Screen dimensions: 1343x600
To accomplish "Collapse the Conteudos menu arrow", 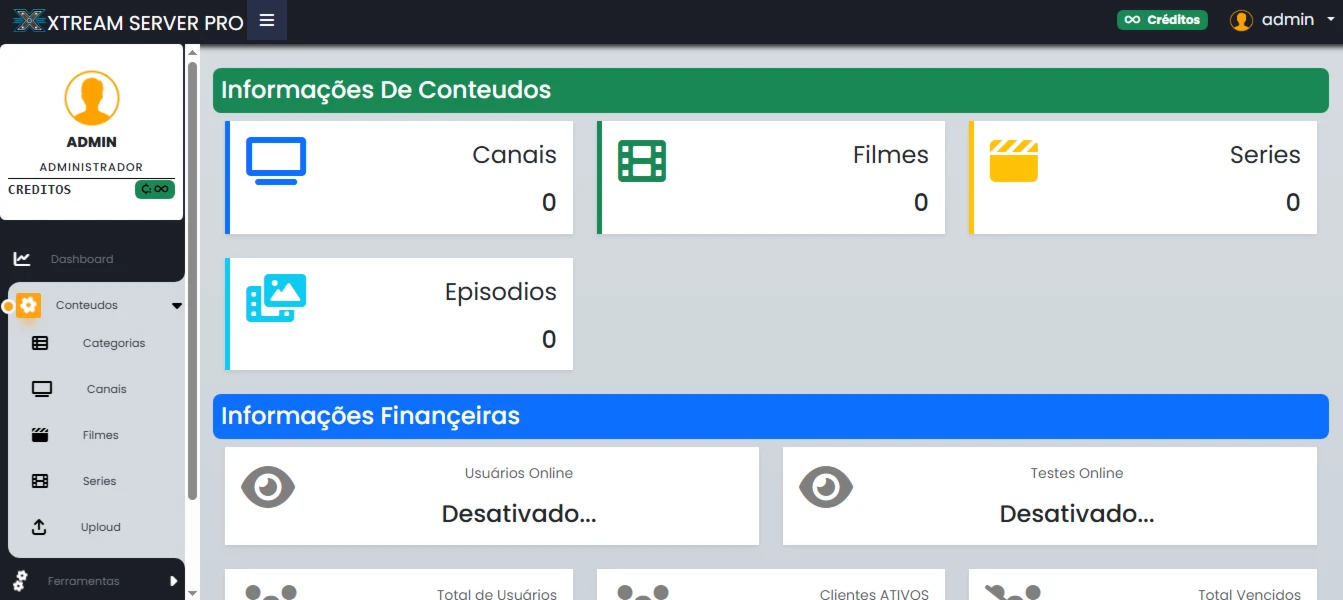I will pos(176,306).
